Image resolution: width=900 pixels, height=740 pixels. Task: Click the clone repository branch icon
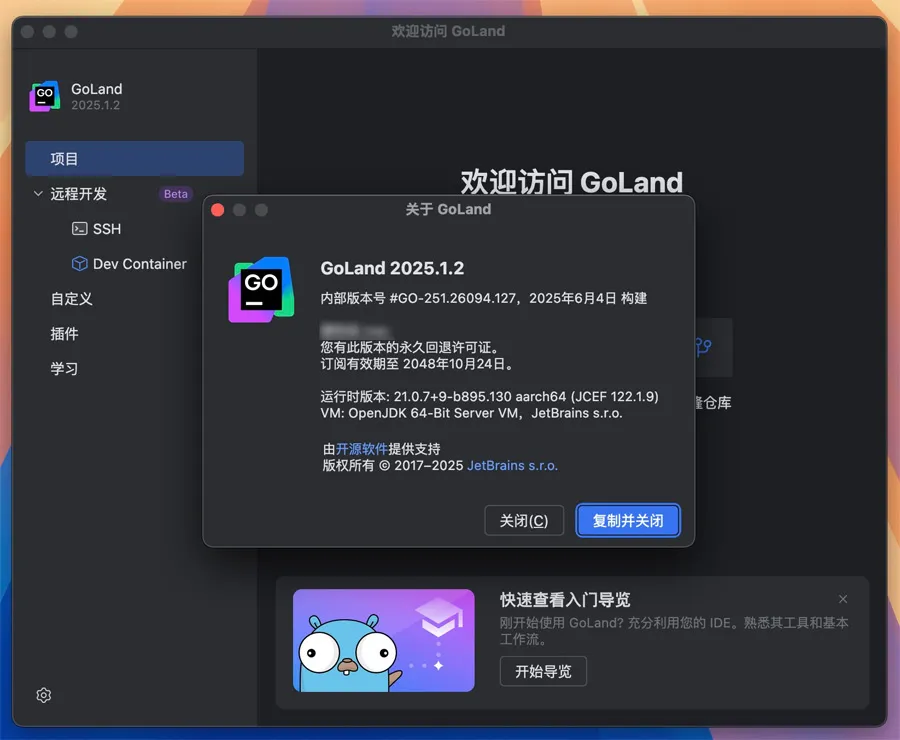(703, 348)
